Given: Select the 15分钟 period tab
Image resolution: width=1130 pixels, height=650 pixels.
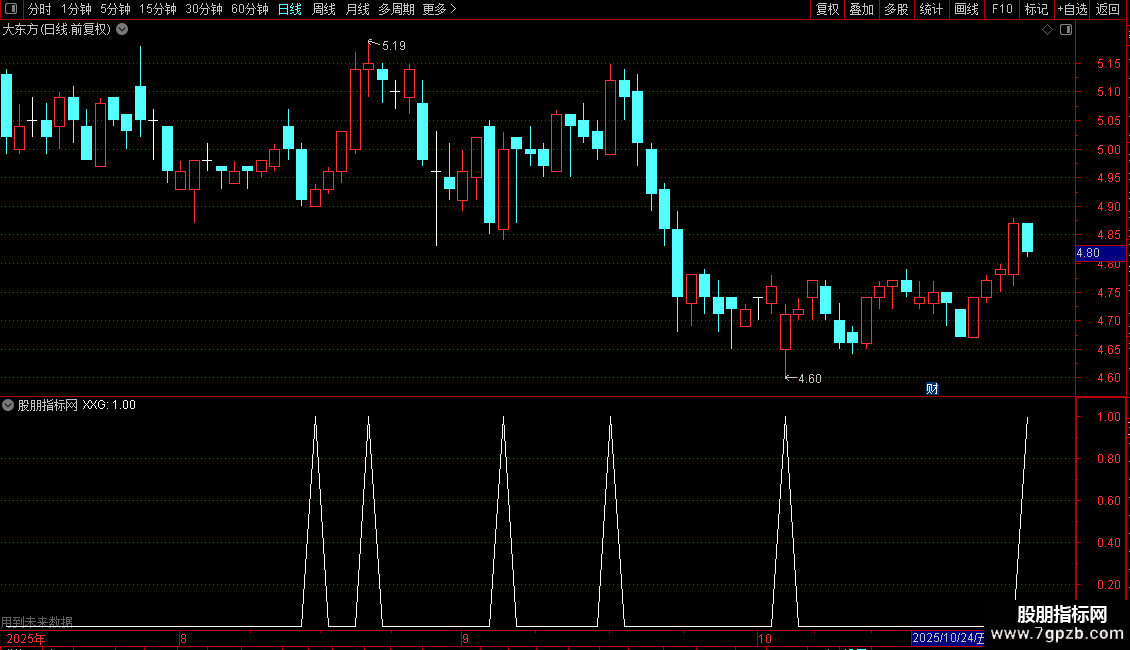Looking at the screenshot, I should (x=157, y=9).
